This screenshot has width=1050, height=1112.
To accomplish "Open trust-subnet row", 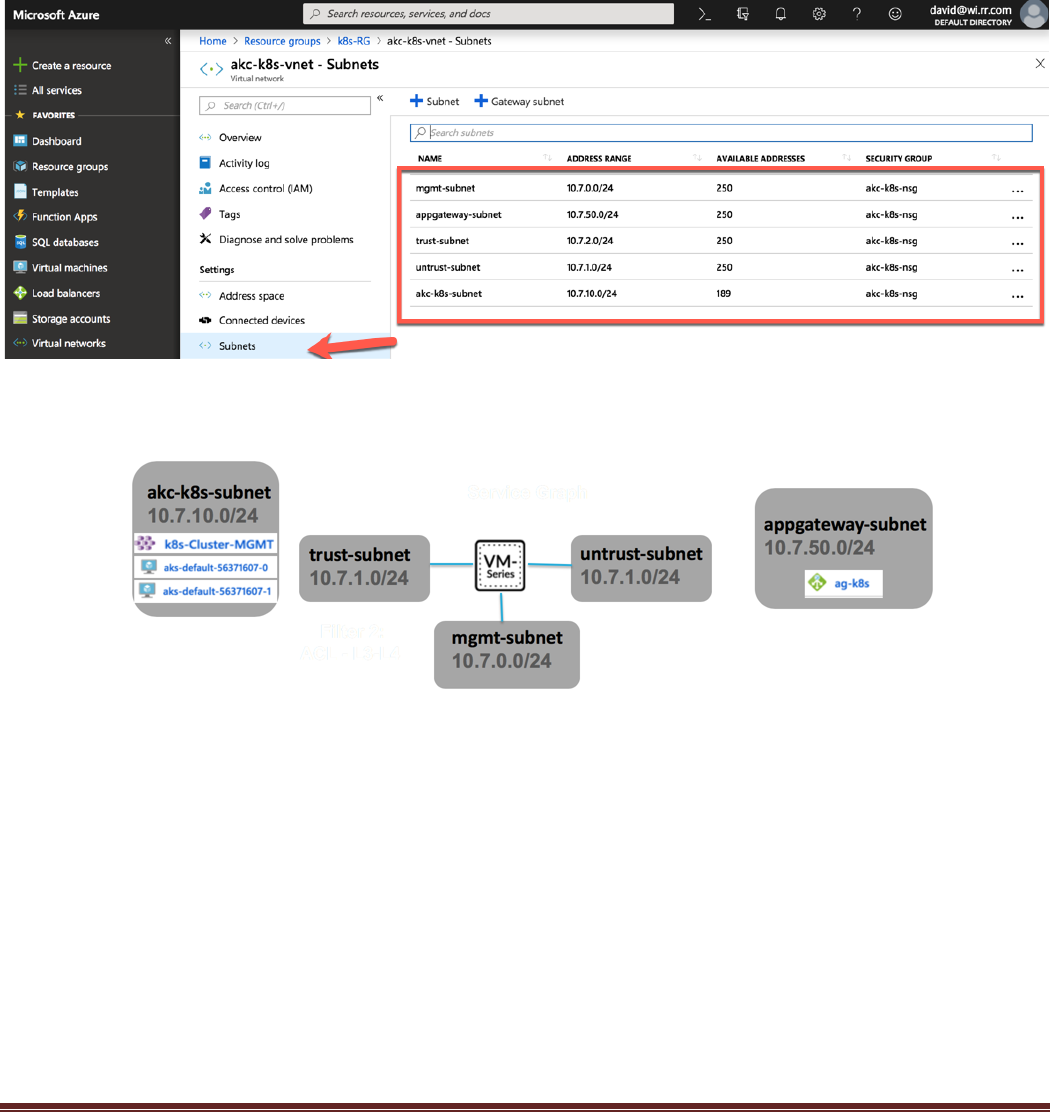I will [721, 240].
